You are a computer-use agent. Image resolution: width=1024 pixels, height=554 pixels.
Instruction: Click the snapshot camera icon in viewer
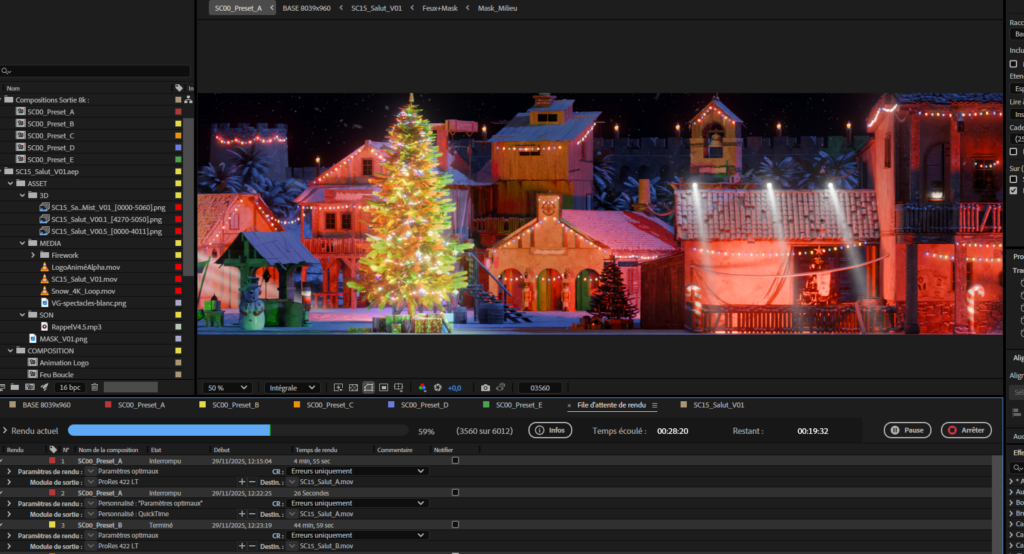[485, 387]
